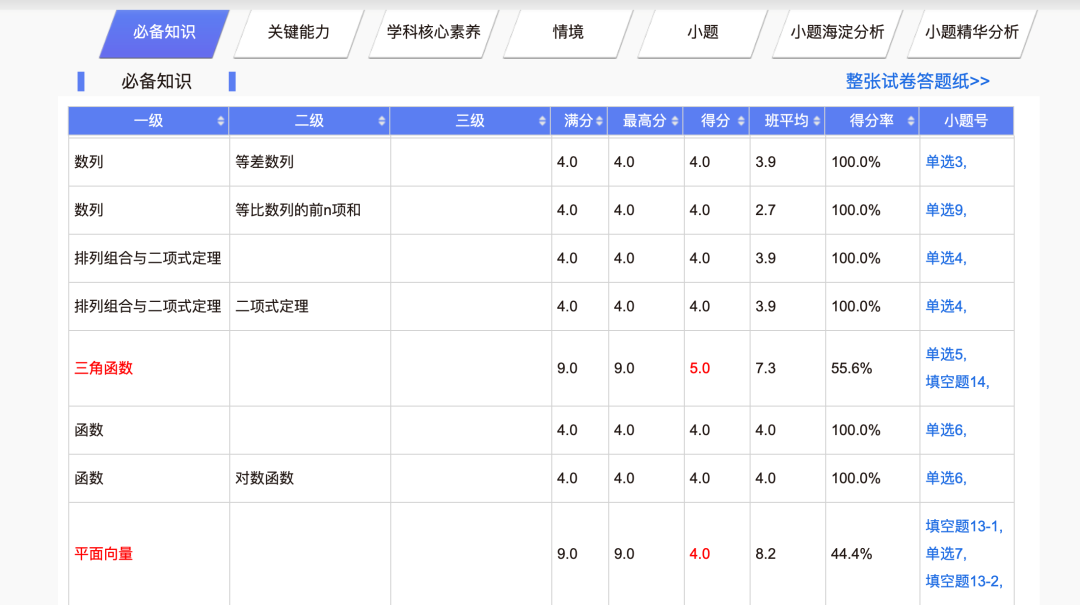The width and height of the screenshot is (1080, 605).
Task: Open the 学科核心素养 tab
Action: pos(433,33)
